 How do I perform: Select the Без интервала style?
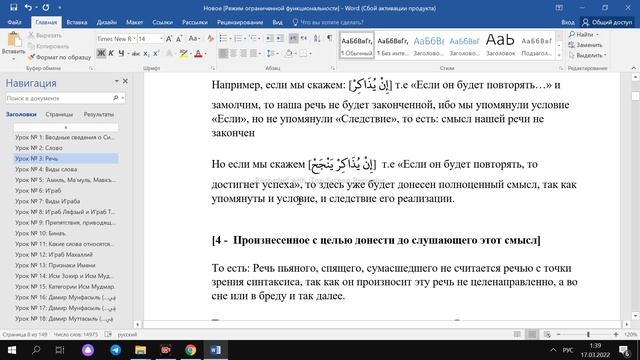(x=393, y=46)
